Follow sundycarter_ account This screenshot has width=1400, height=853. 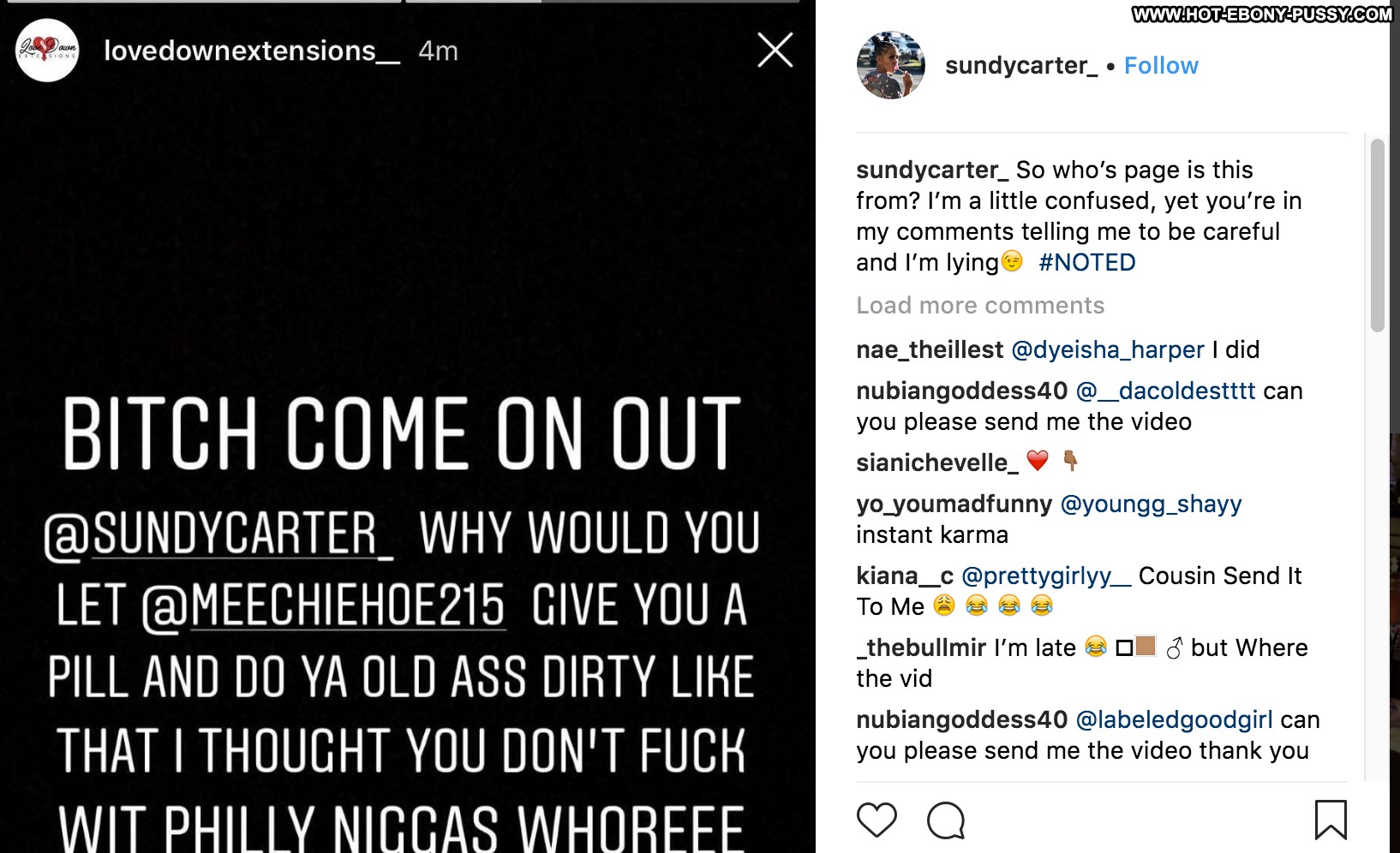click(1160, 66)
